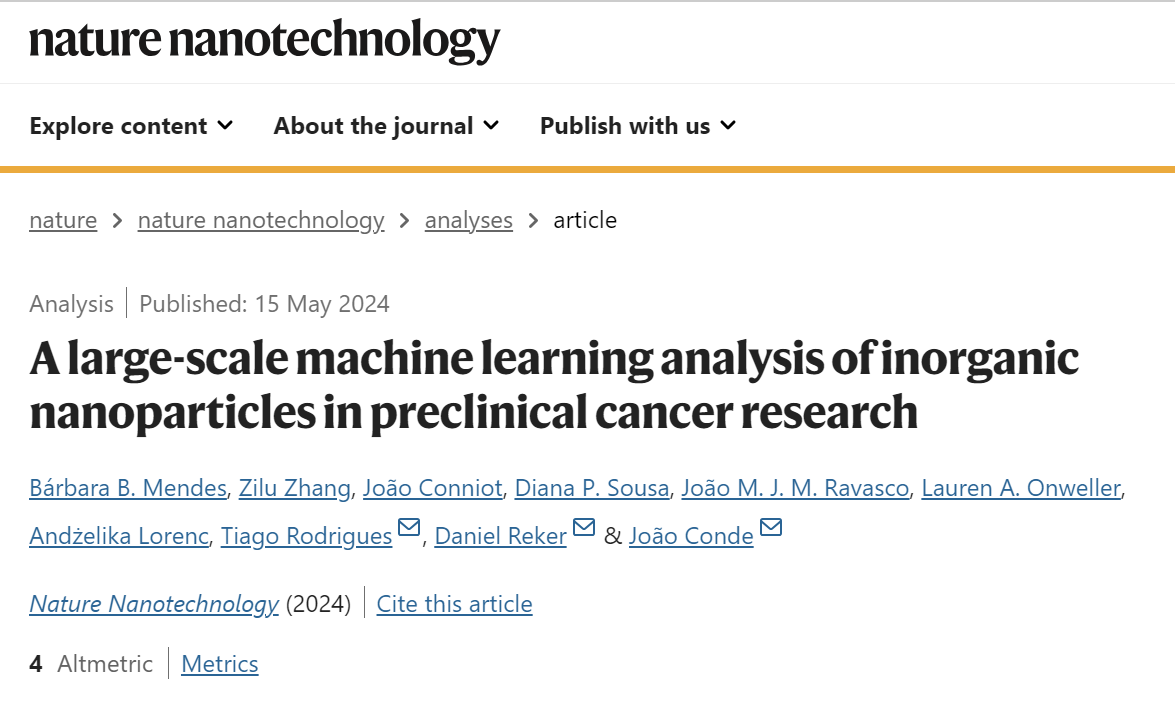Click the email icon next to Tiago Rodrigues
Screen dimensions: 1175x710
[408, 527]
